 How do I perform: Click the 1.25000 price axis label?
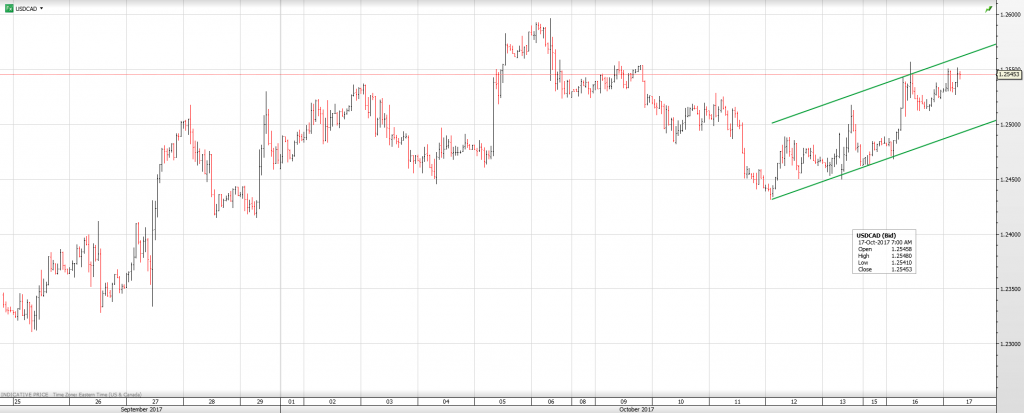pos(1008,124)
